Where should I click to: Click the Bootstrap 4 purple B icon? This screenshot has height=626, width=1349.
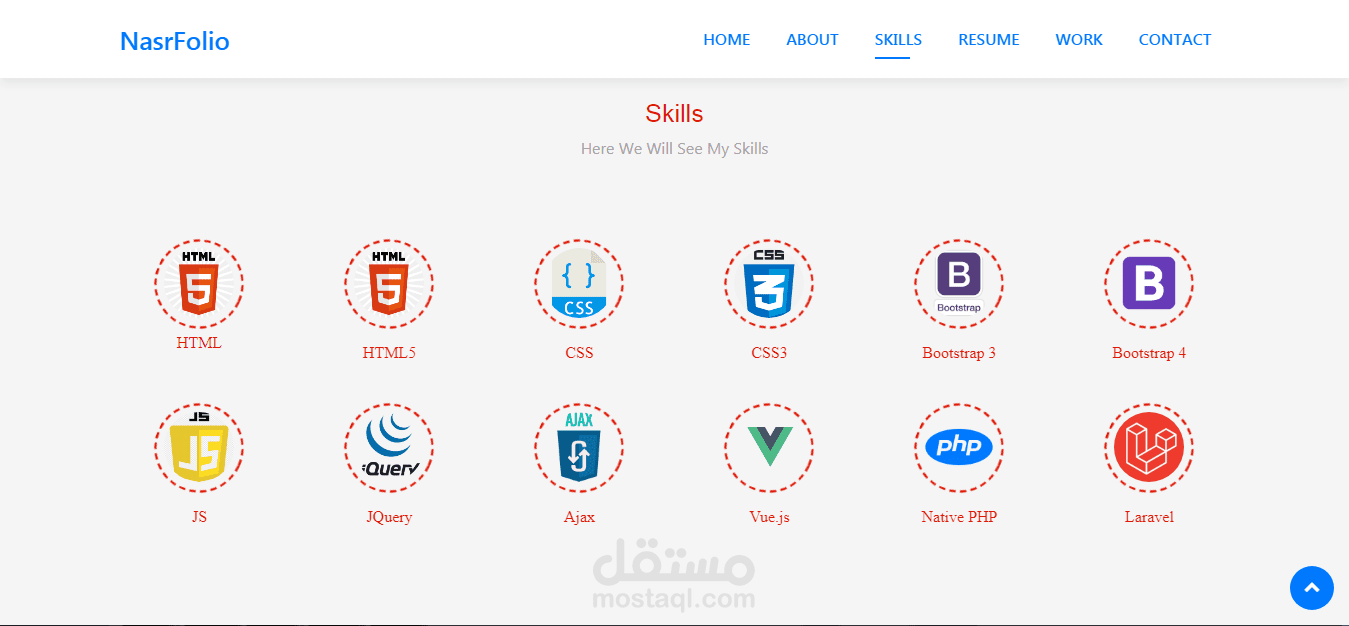coord(1148,283)
